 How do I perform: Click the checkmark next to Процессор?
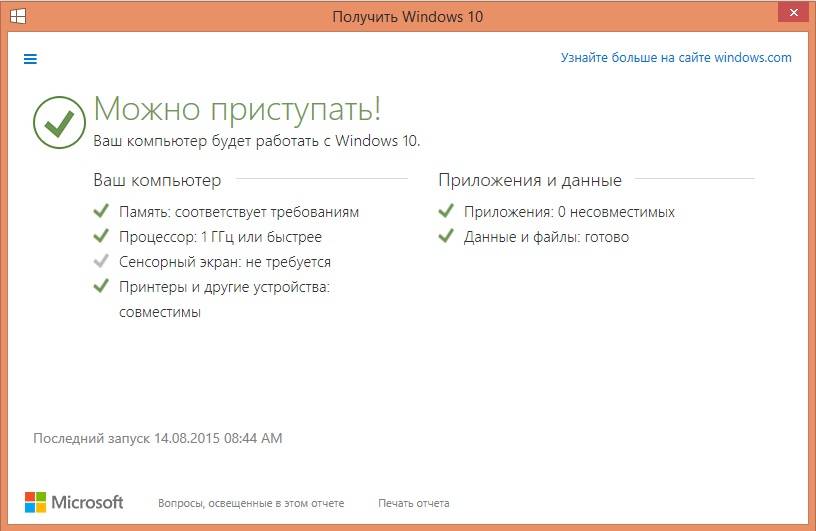101,236
